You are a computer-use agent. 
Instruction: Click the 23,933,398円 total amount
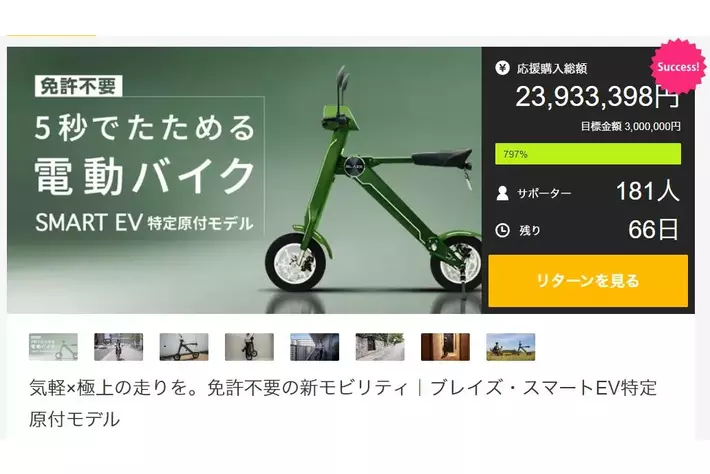tap(598, 96)
